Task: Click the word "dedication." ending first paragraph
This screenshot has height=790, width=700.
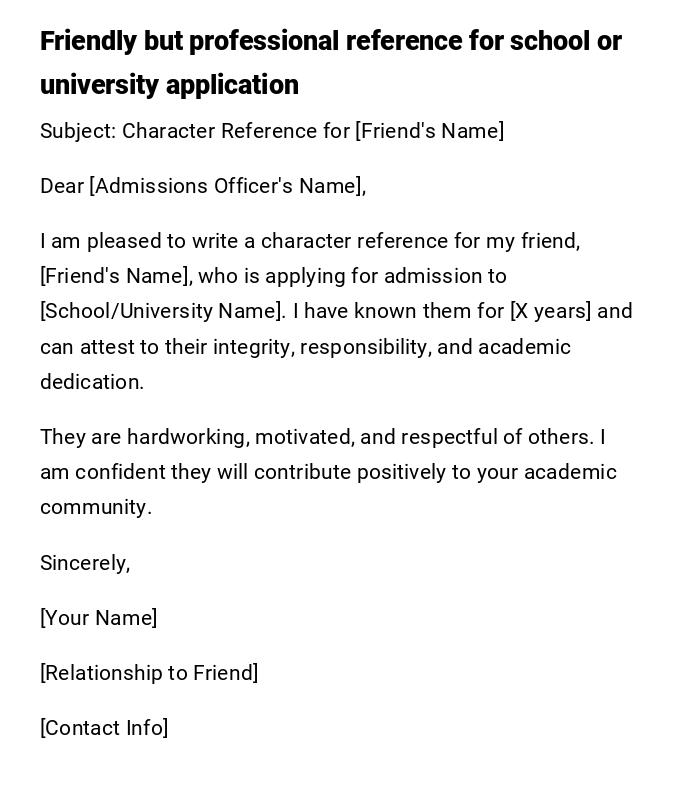Action: [92, 382]
